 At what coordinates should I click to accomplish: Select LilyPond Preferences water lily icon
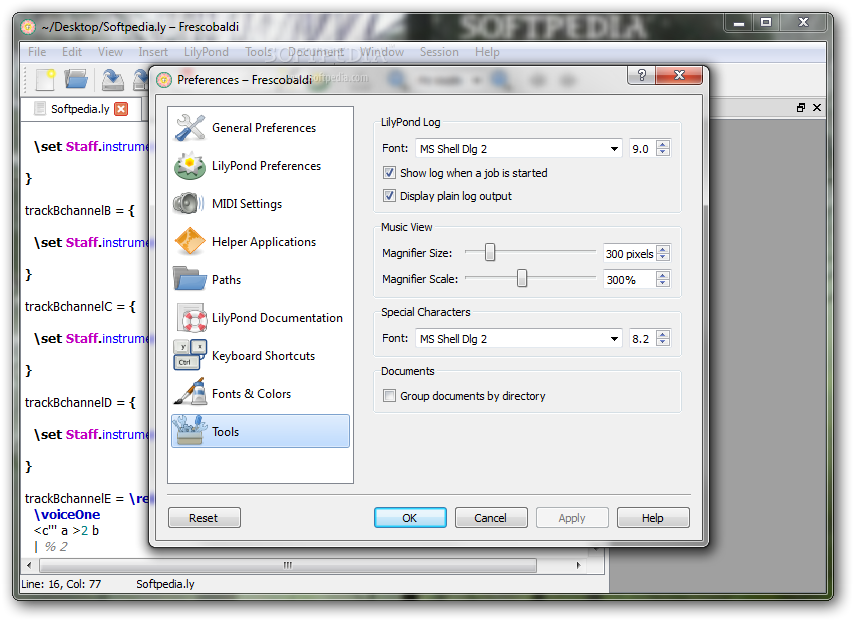pyautogui.click(x=190, y=166)
